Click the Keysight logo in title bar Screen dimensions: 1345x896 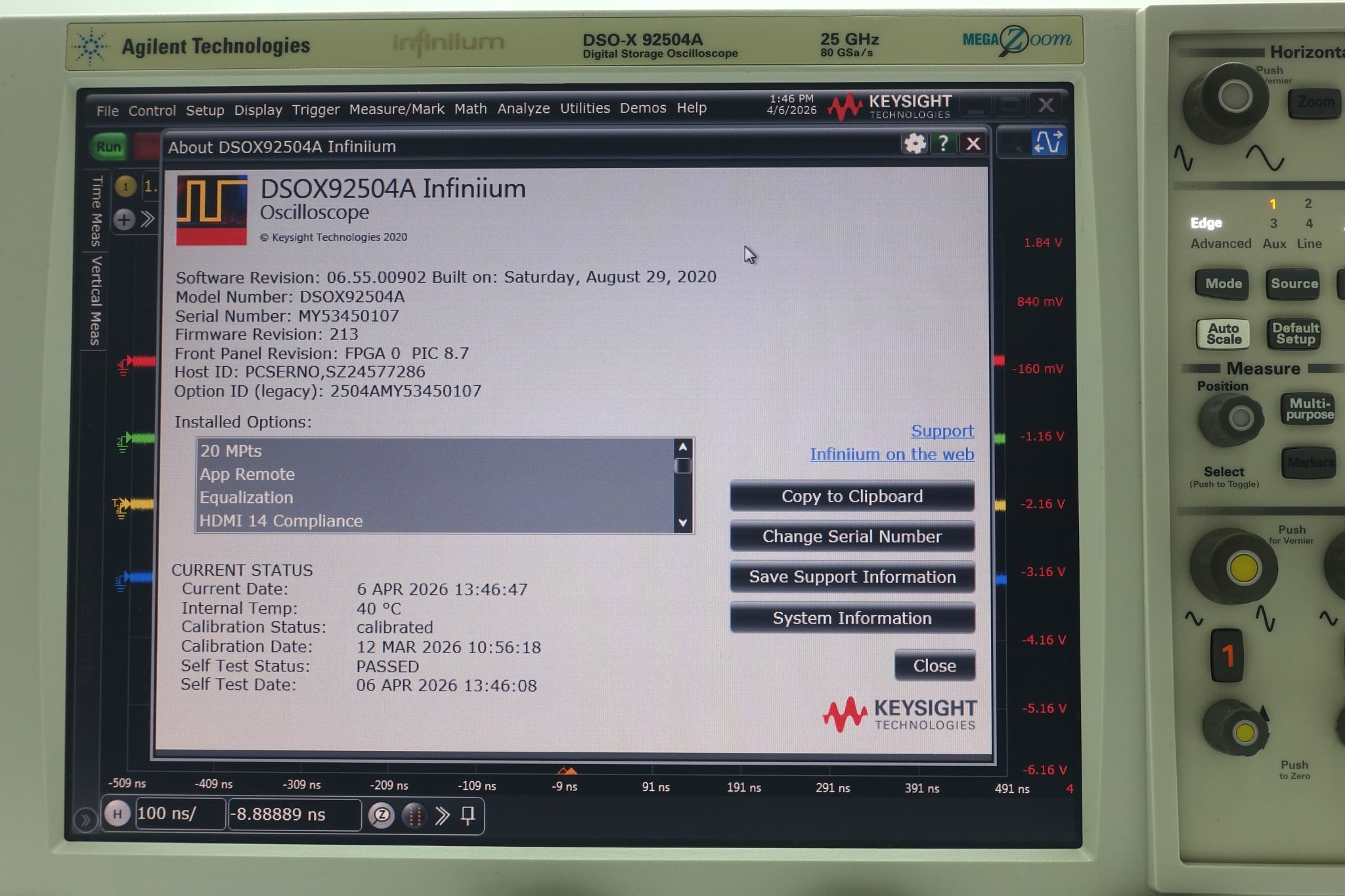tap(890, 106)
